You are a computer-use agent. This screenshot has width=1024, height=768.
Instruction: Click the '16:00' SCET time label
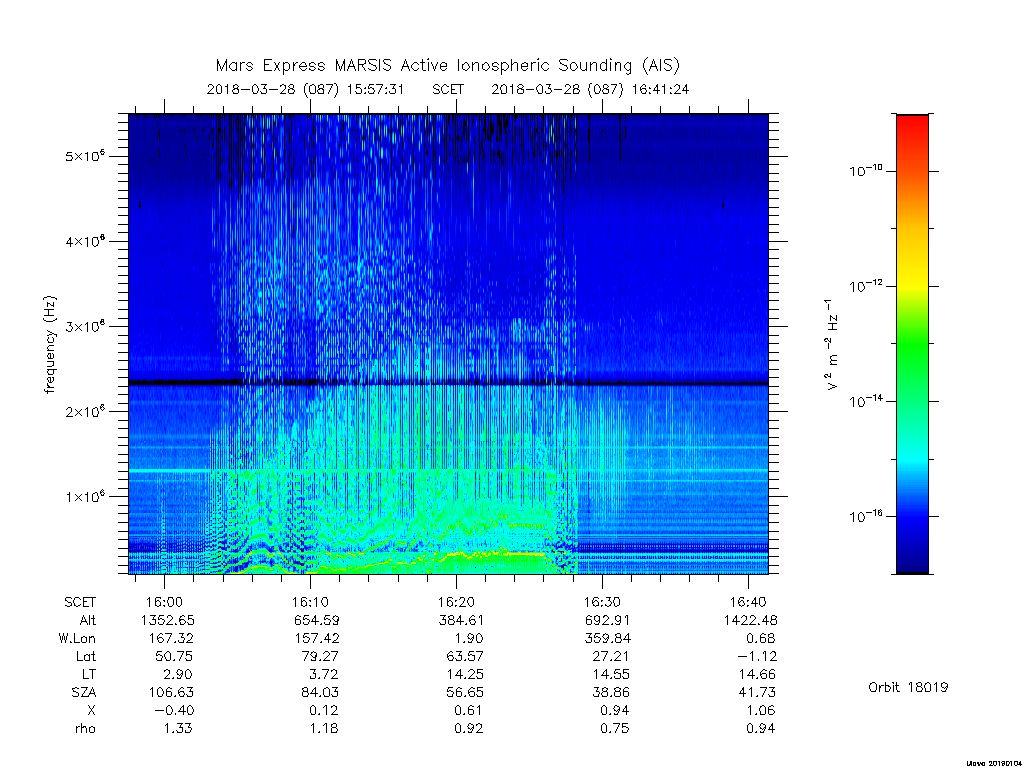(x=164, y=601)
